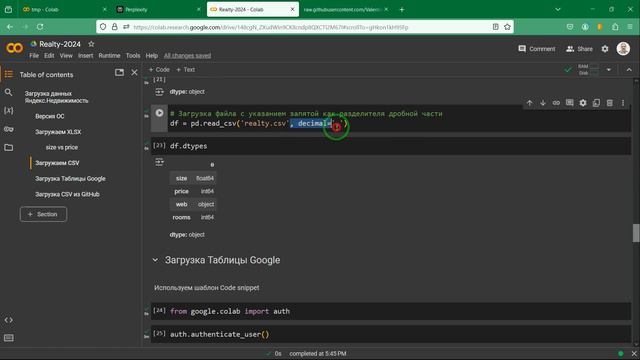Go to size vs price in contents
640x360 pixels.
tap(62, 147)
